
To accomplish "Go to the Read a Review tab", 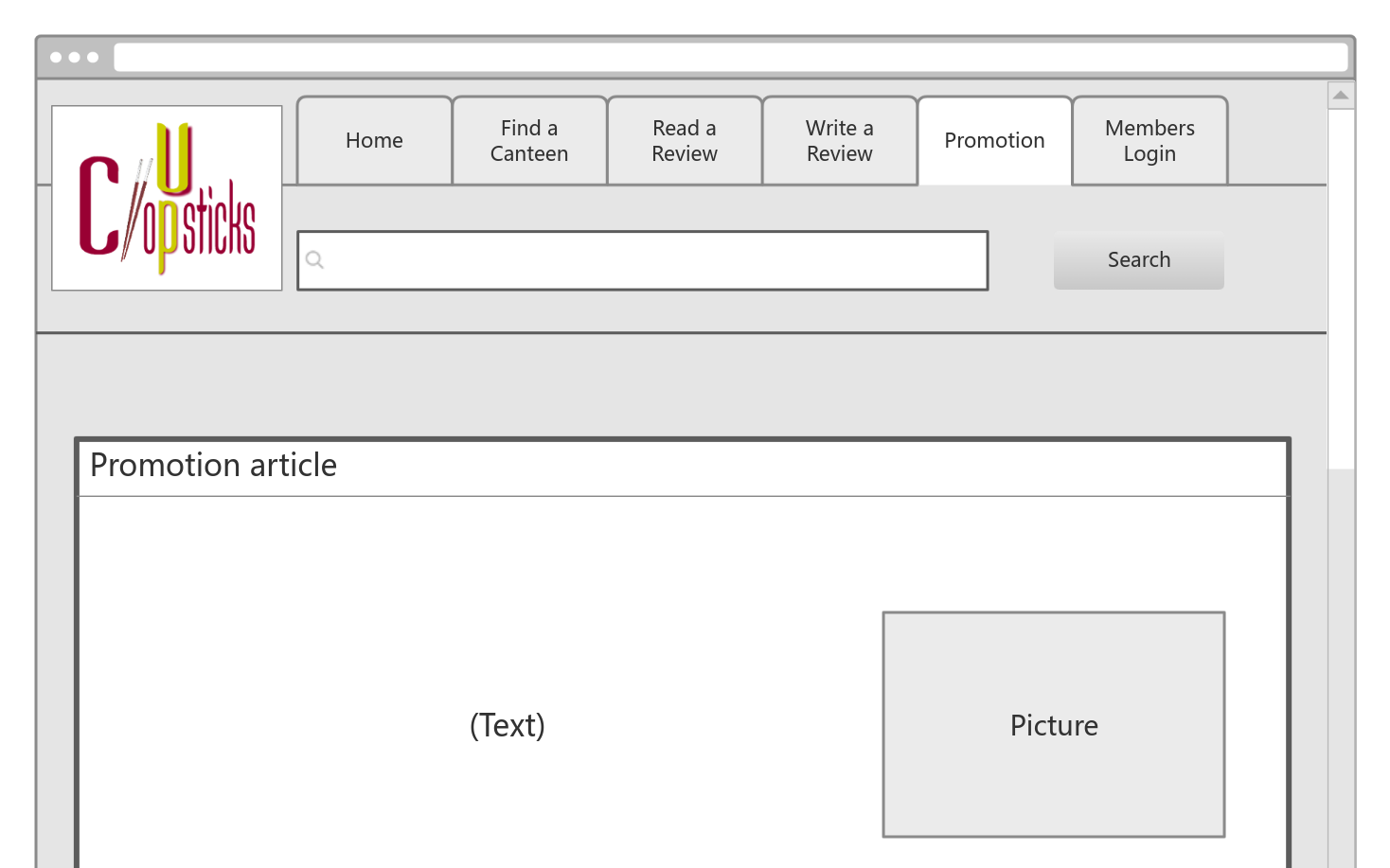I will (685, 141).
